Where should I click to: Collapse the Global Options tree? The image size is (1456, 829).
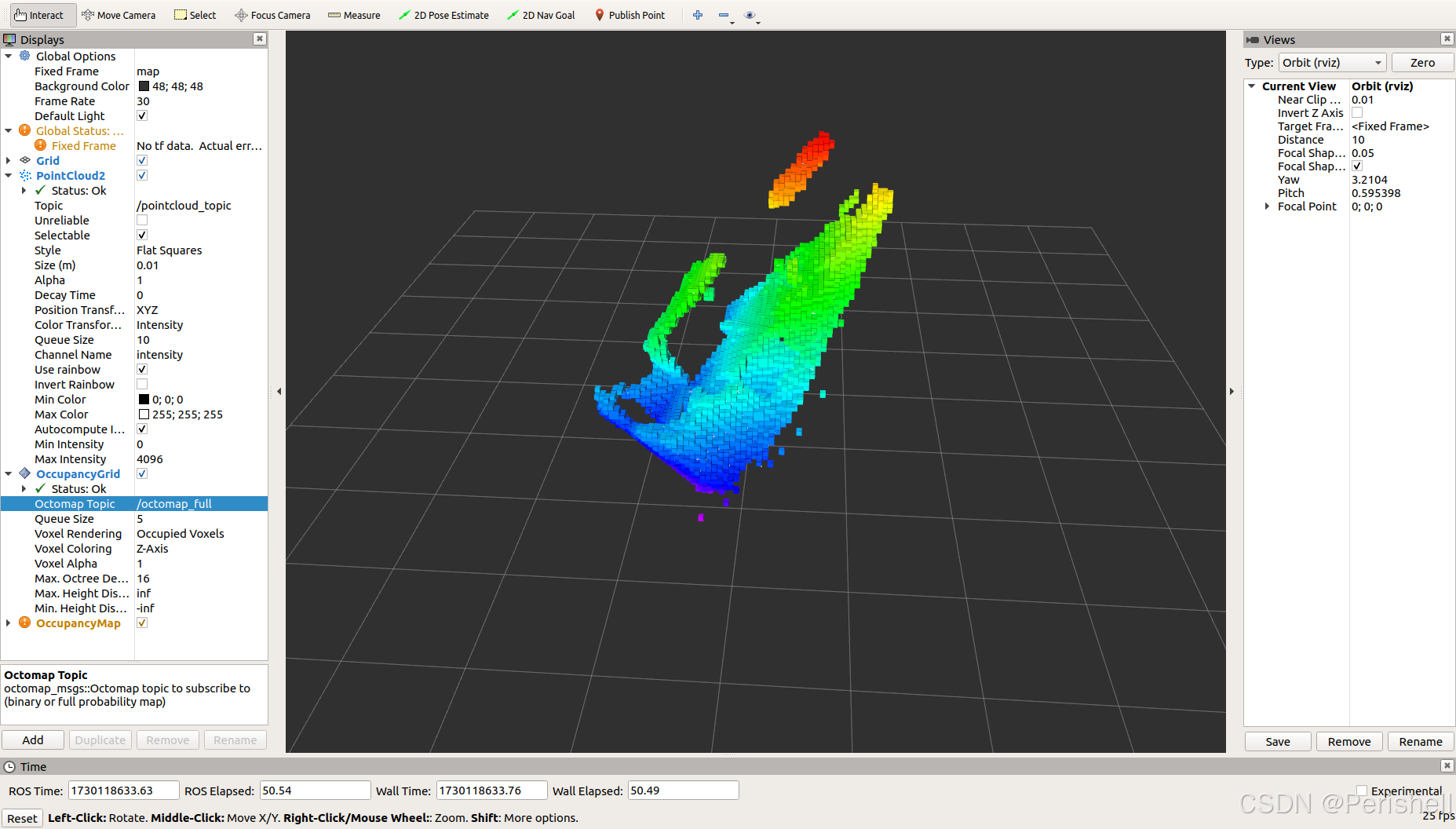coord(9,56)
